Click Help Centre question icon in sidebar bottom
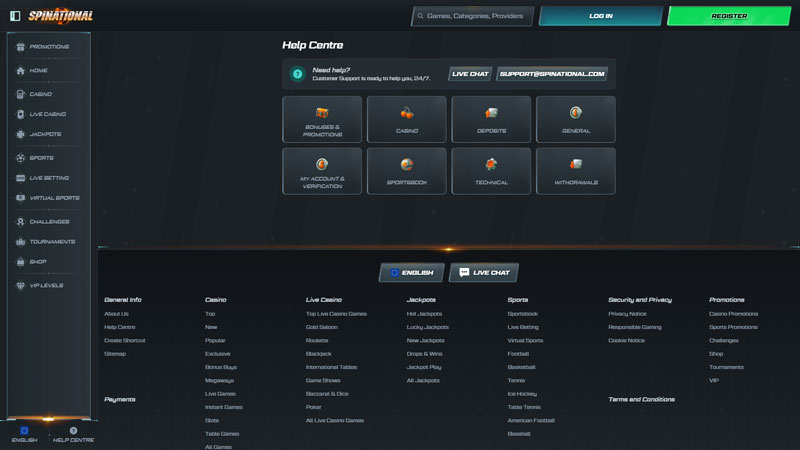800x450 pixels. pos(73,431)
